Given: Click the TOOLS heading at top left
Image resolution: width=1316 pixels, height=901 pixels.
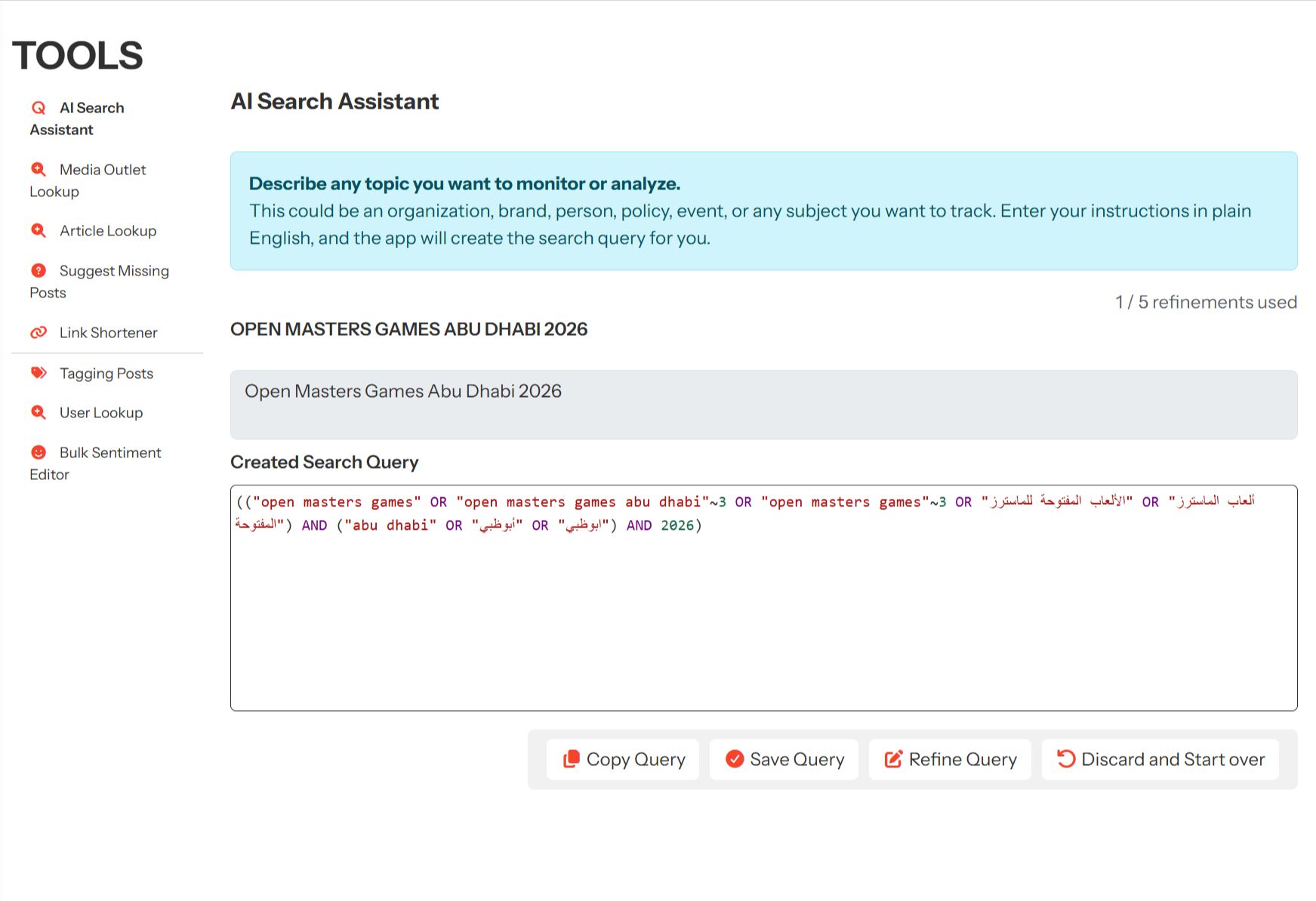Looking at the screenshot, I should 77,56.
